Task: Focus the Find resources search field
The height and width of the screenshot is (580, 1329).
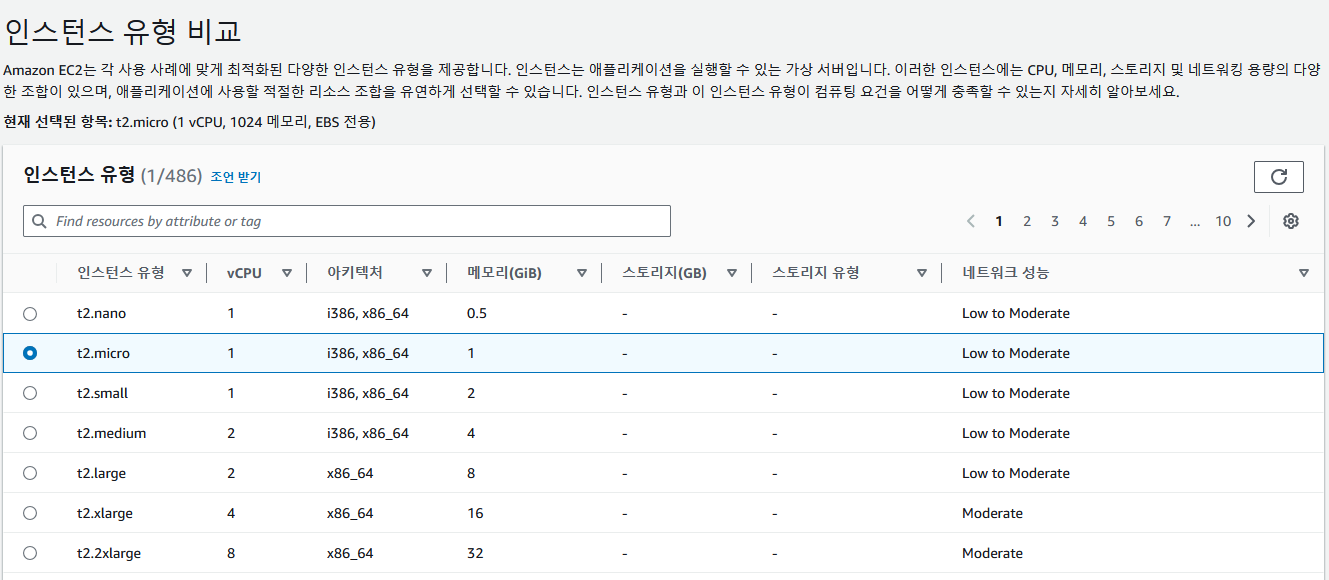Action: tap(346, 221)
